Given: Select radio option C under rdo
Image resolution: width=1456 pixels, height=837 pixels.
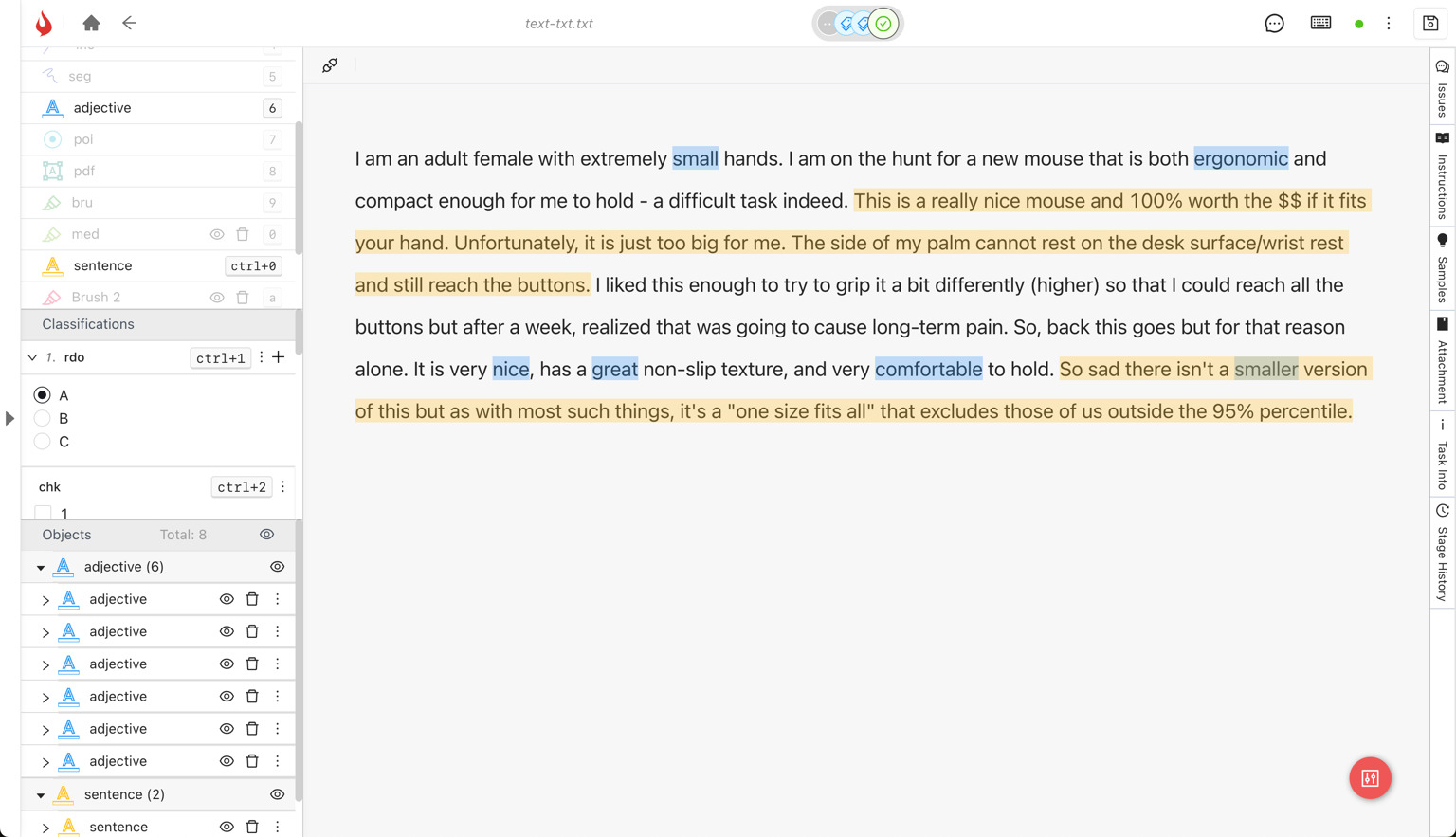Looking at the screenshot, I should pyautogui.click(x=42, y=442).
